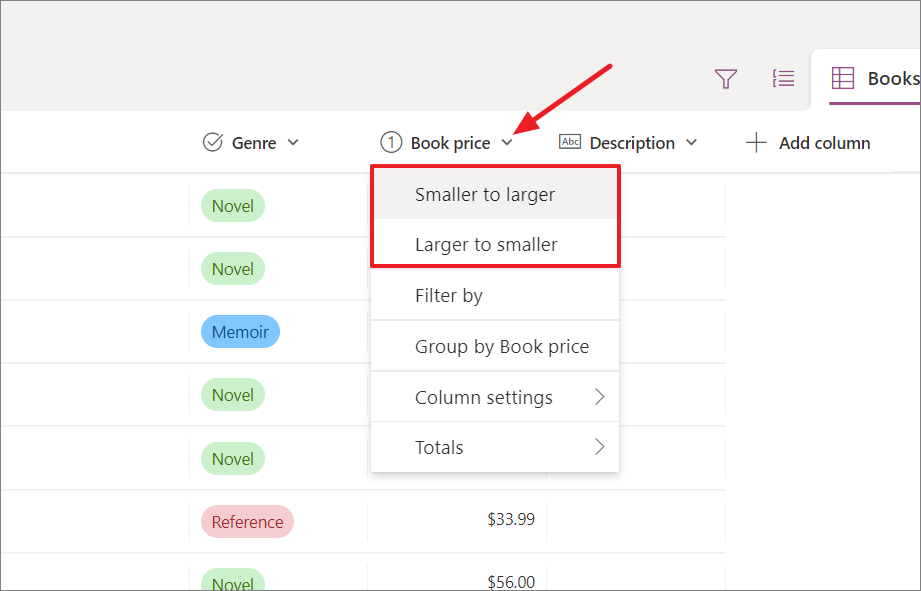
Task: Select the Larger to smaller sort option
Action: click(x=484, y=244)
